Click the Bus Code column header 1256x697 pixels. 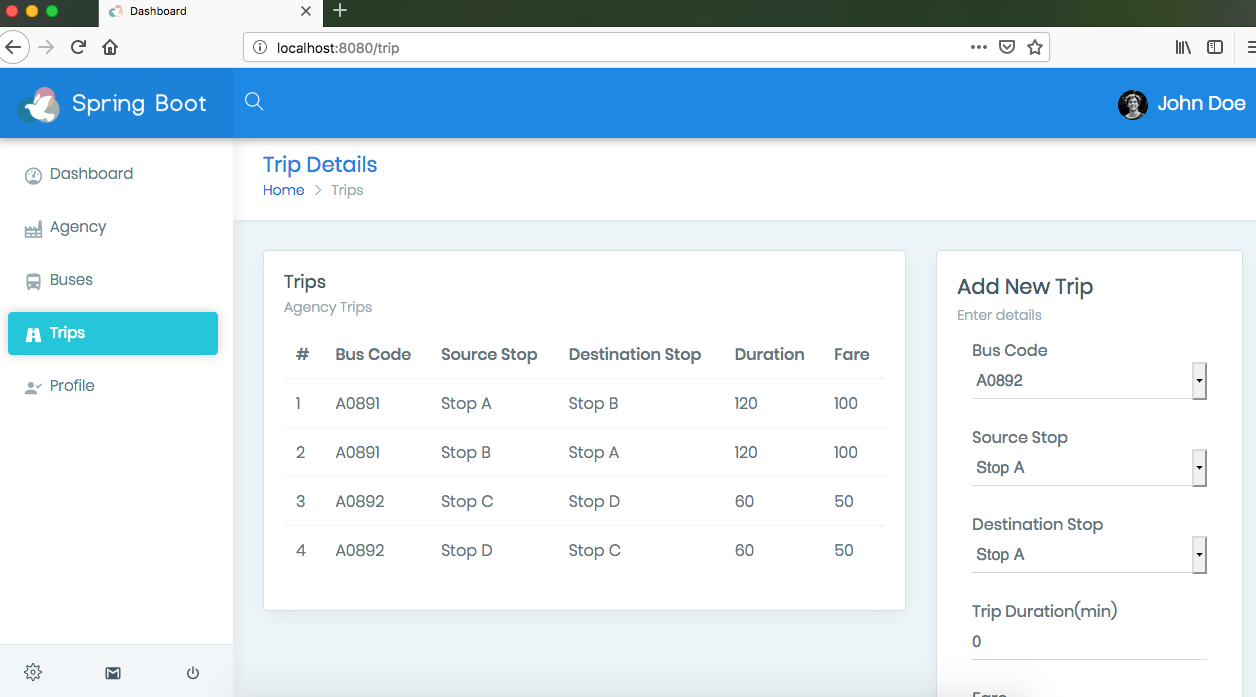373,354
